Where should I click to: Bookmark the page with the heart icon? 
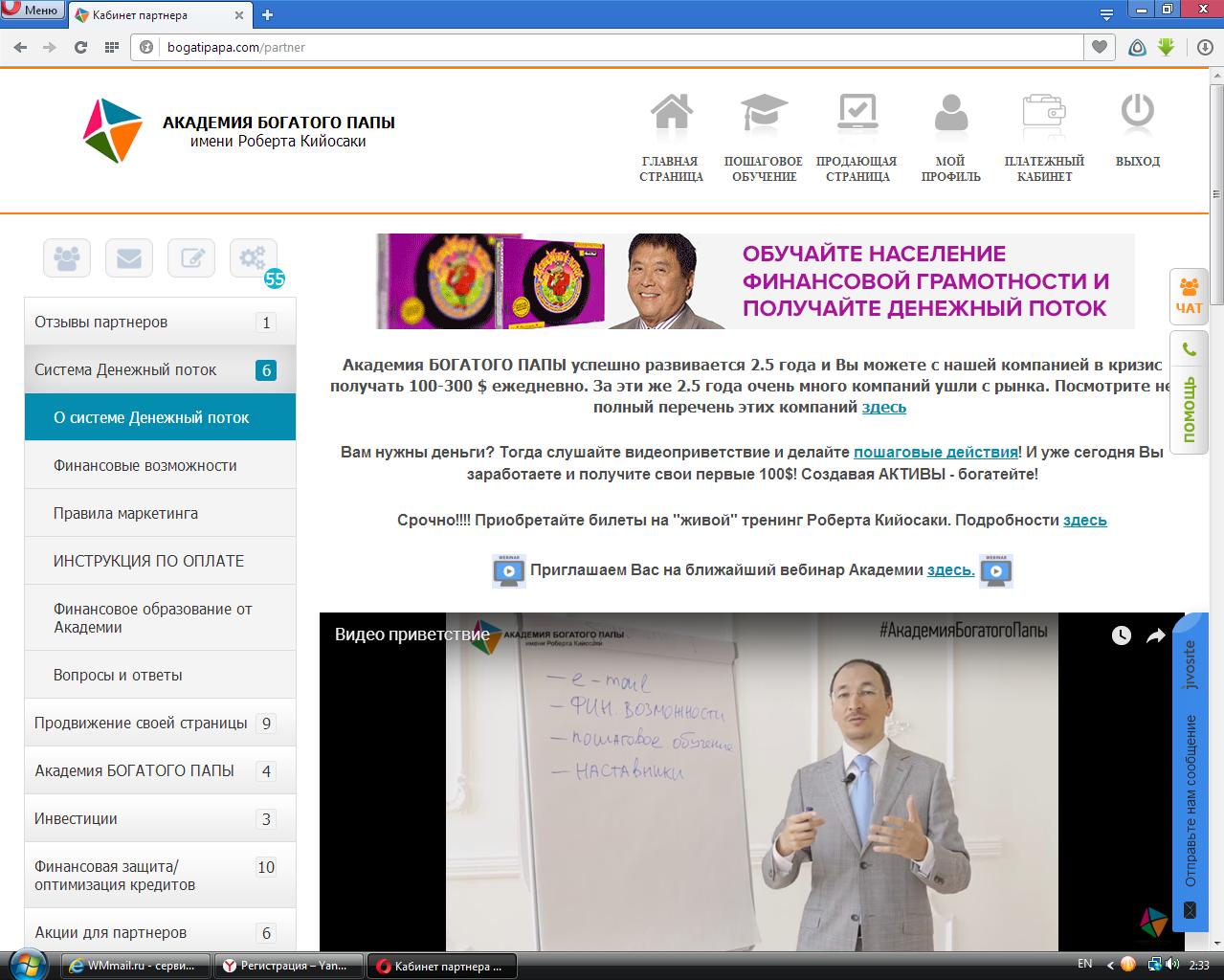click(x=1100, y=47)
